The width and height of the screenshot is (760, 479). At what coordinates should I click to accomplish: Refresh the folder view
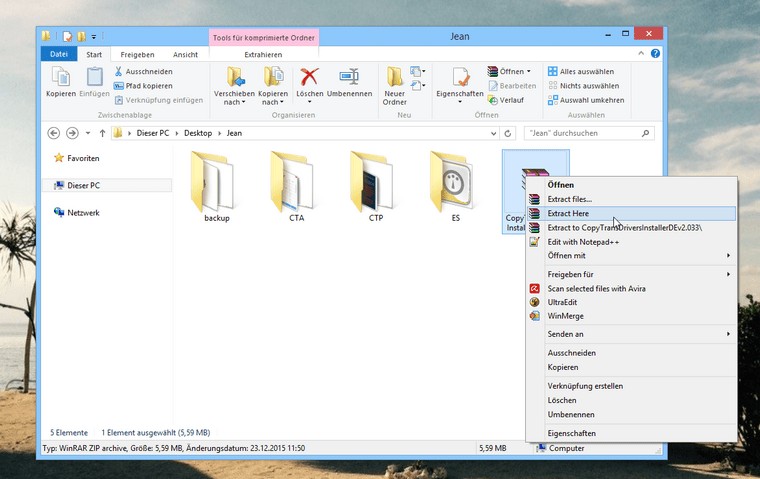507,133
